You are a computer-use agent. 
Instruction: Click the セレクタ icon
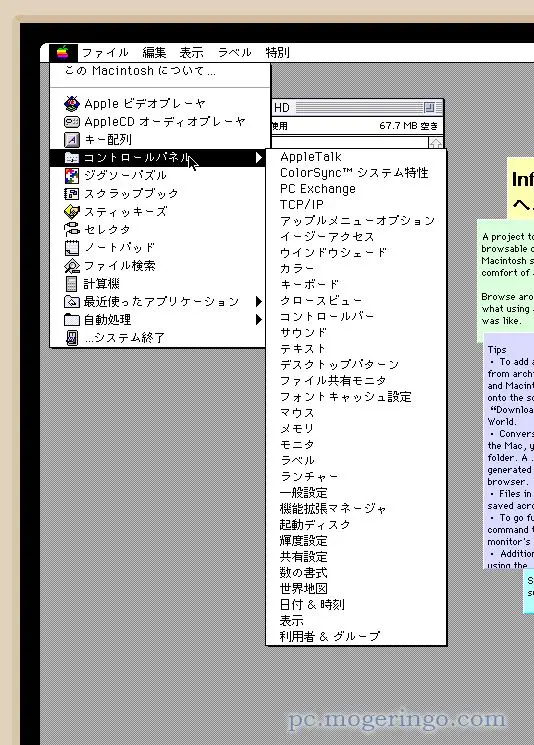[x=72, y=229]
